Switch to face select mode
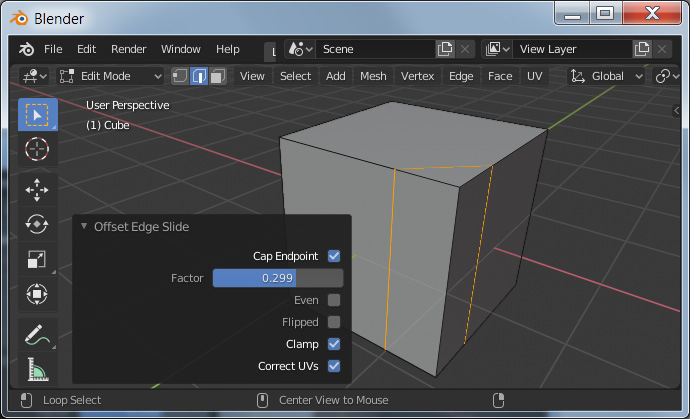The image size is (690, 419). pos(217,76)
